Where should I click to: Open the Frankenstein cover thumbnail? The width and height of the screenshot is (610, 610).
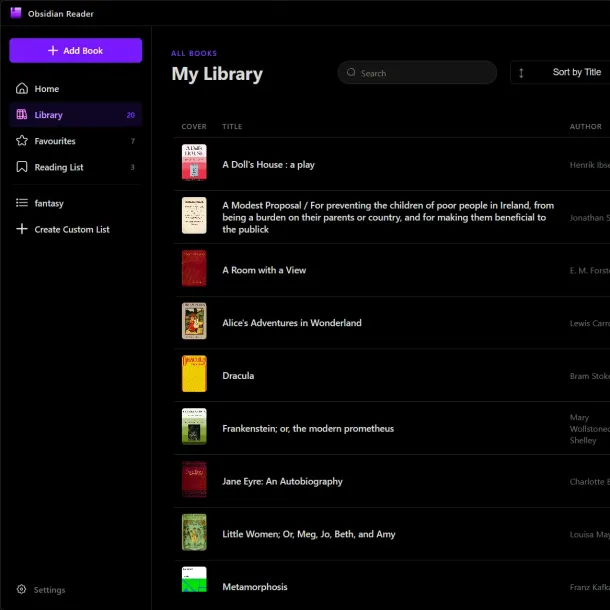point(194,427)
